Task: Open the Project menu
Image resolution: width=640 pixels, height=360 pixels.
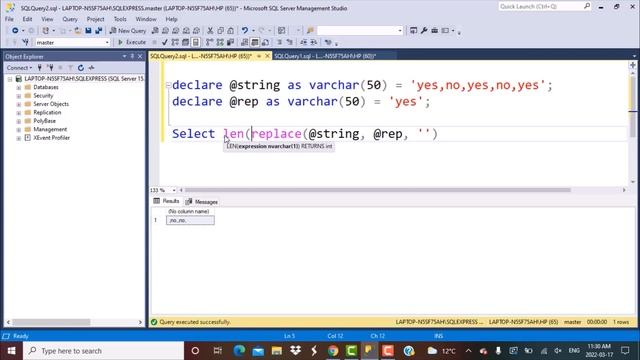Action: click(96, 19)
